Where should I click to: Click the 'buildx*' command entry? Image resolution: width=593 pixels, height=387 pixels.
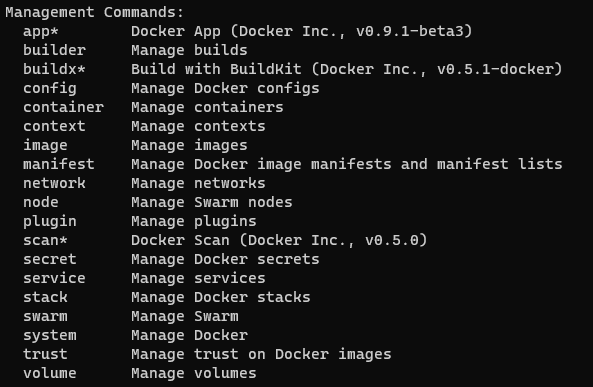54,69
